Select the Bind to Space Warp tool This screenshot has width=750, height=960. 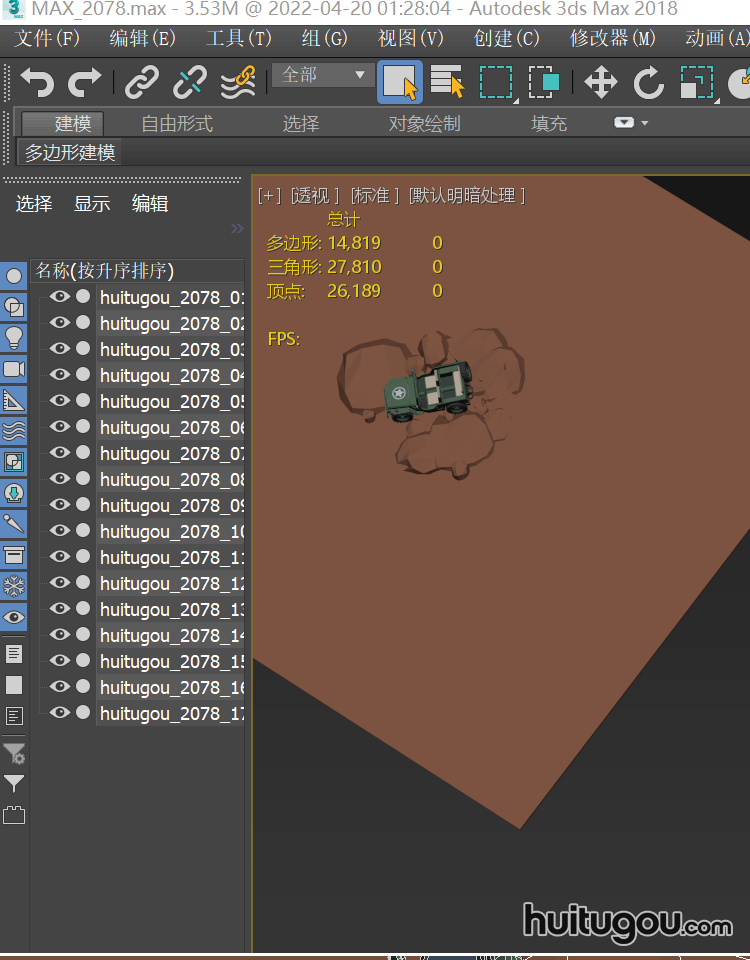237,82
